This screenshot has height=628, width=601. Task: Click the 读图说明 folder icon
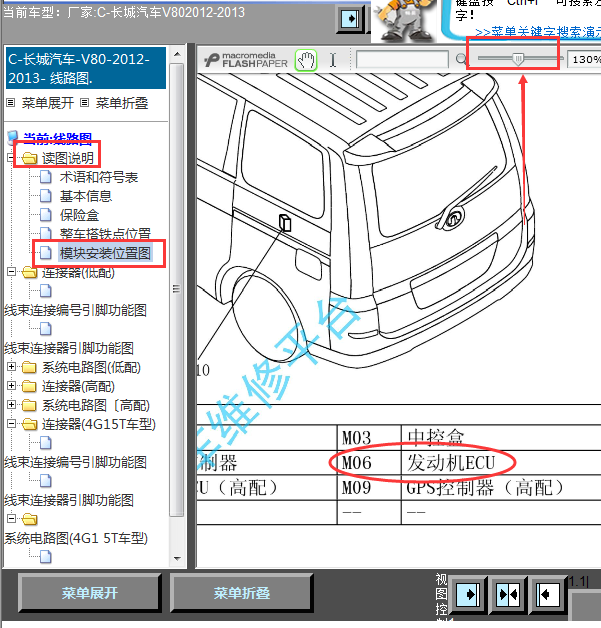pos(29,158)
